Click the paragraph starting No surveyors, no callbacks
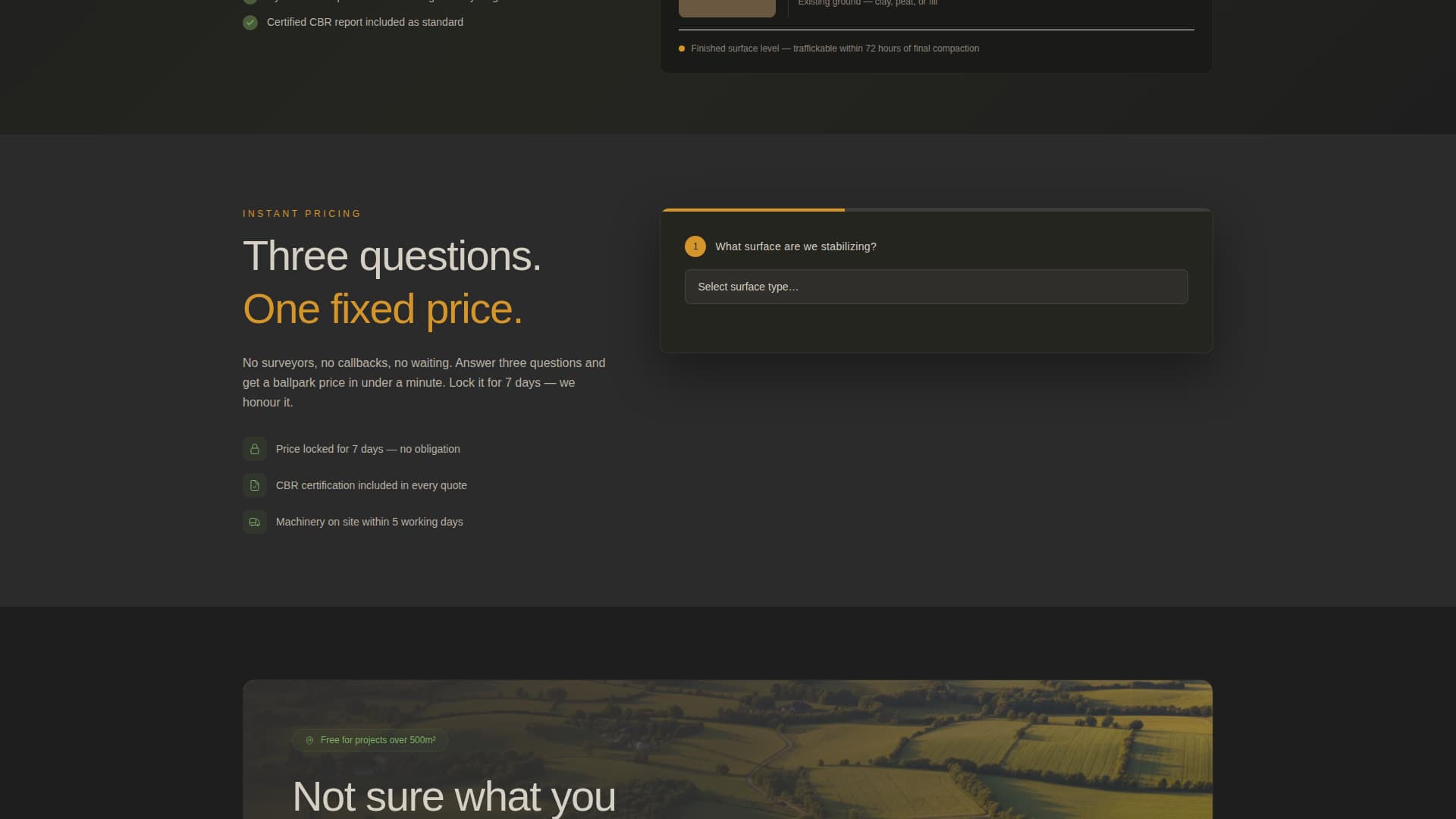Screen dimensions: 1456x819 coord(425,383)
